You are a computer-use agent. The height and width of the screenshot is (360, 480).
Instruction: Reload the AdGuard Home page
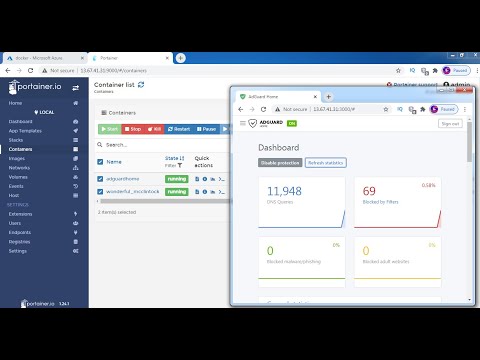pos(263,109)
